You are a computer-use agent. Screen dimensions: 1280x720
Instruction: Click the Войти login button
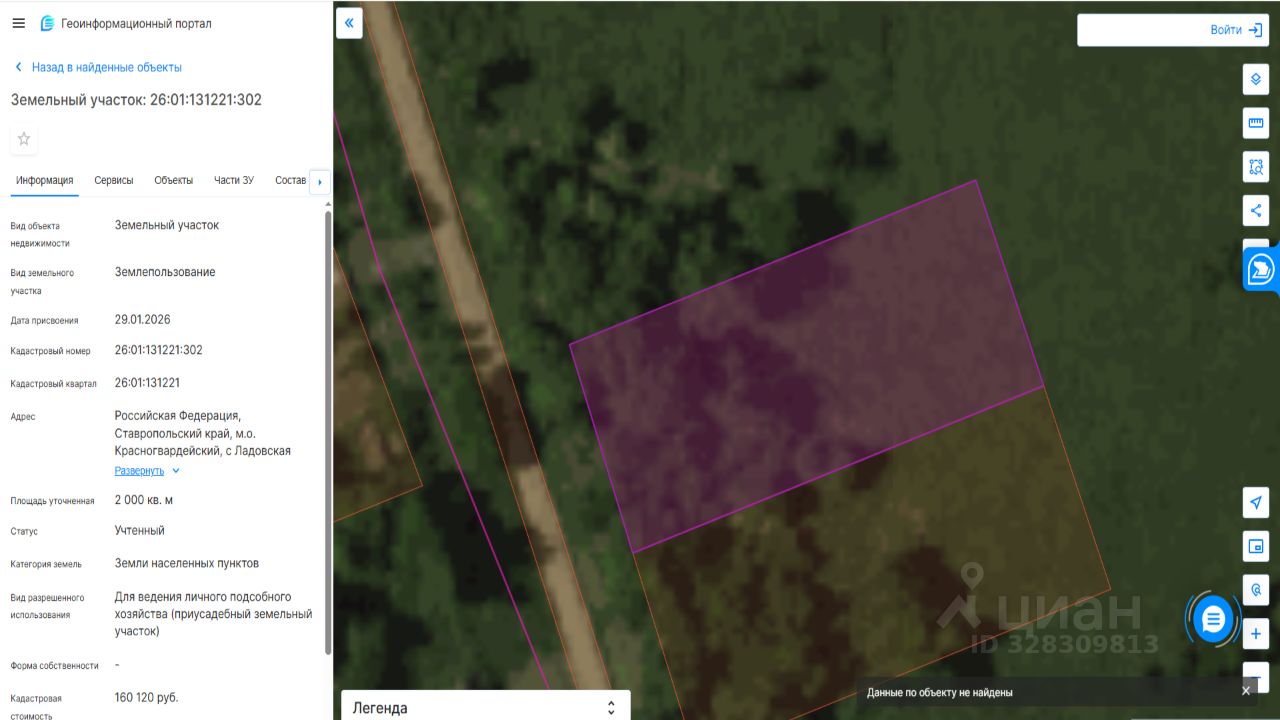click(x=1236, y=30)
